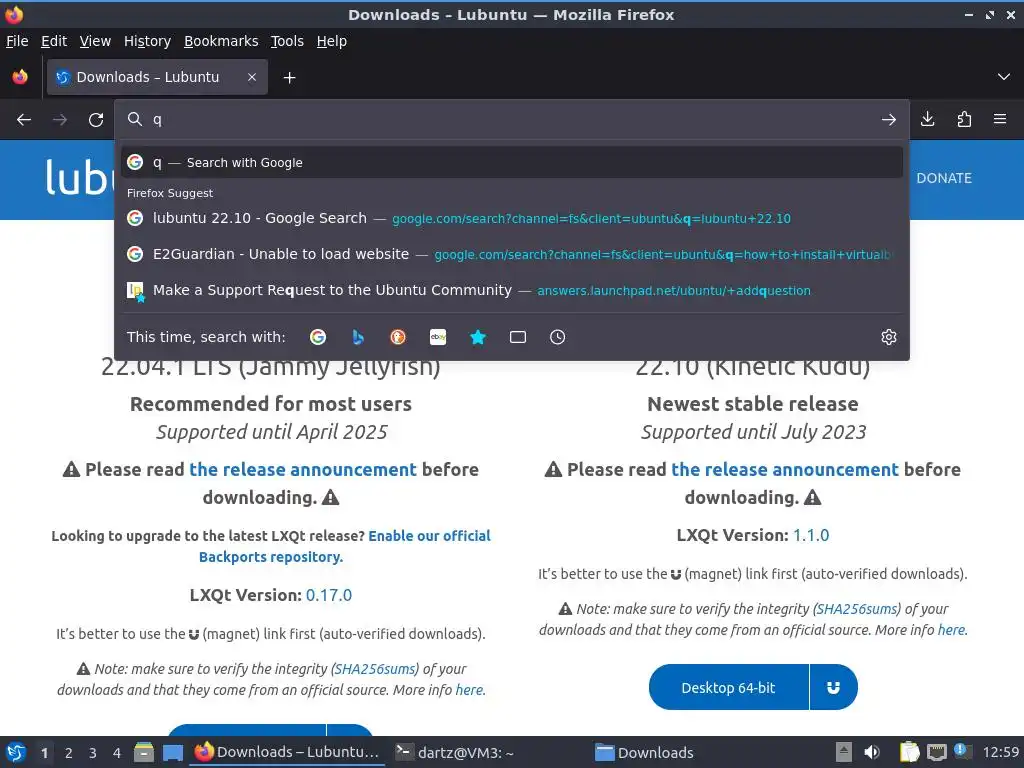Search this time with Bing icon
Viewport: 1024px width, 768px height.
click(x=358, y=337)
